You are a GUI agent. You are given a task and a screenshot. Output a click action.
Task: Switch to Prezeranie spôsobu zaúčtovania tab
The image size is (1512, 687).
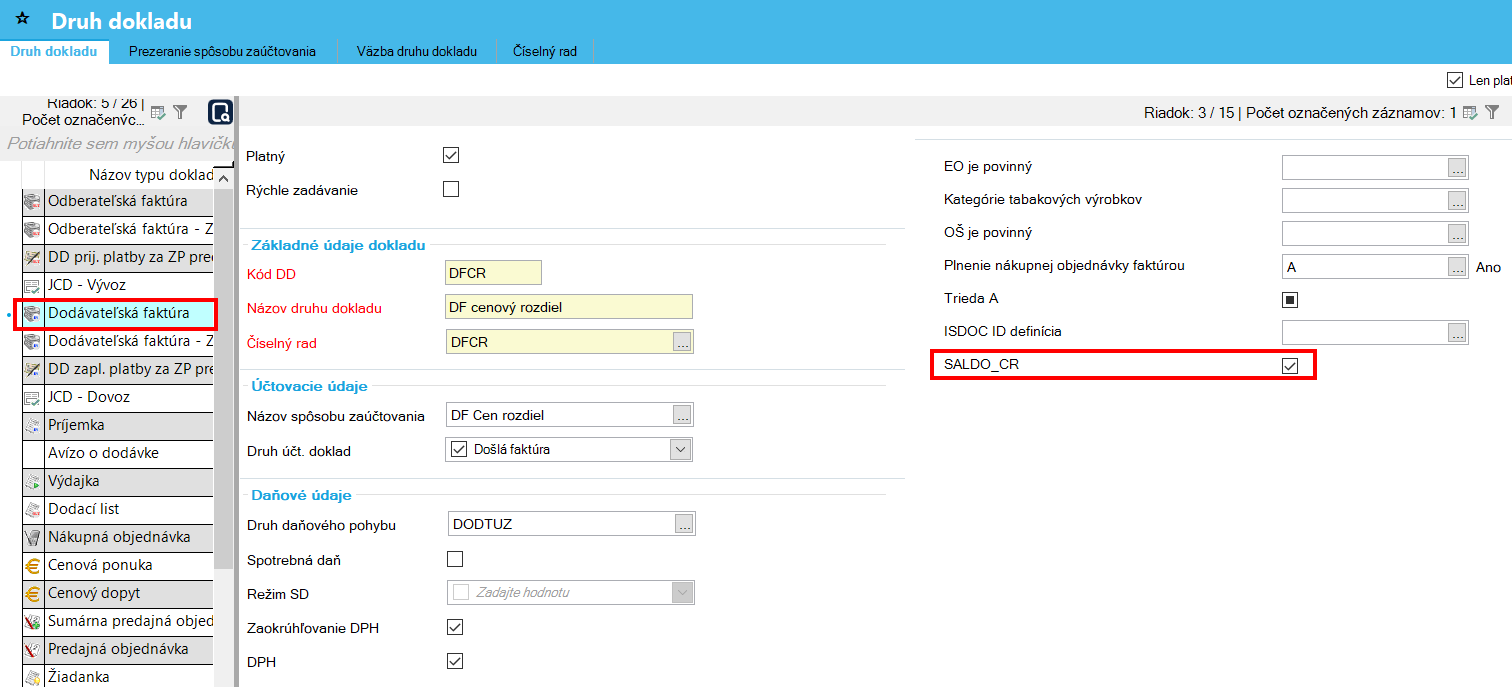coord(222,51)
